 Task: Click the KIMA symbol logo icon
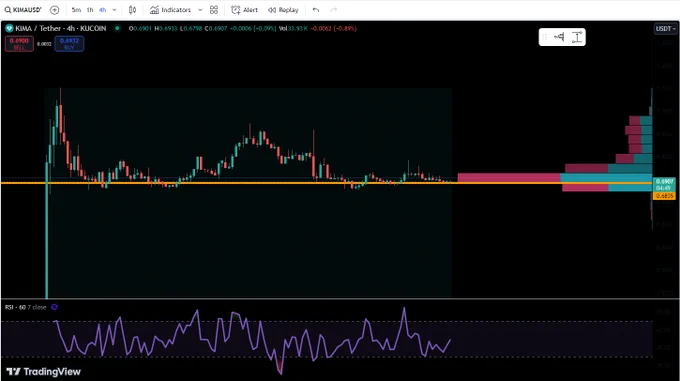tap(9, 29)
